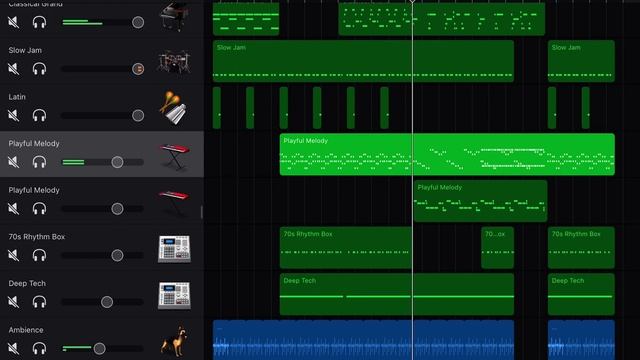Select the second blue Ambience region
This screenshot has width=640, height=360.
coord(581,340)
